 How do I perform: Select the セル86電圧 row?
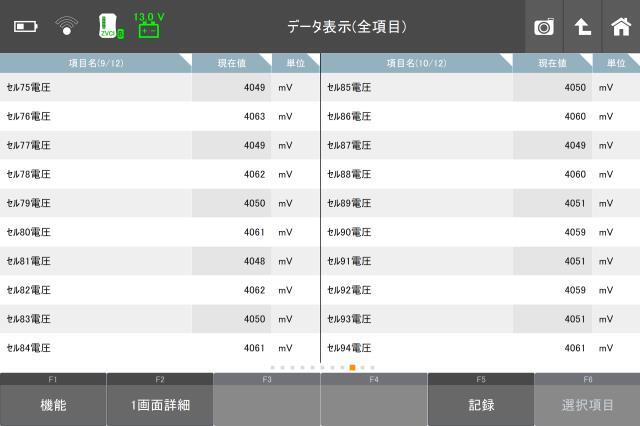480,116
